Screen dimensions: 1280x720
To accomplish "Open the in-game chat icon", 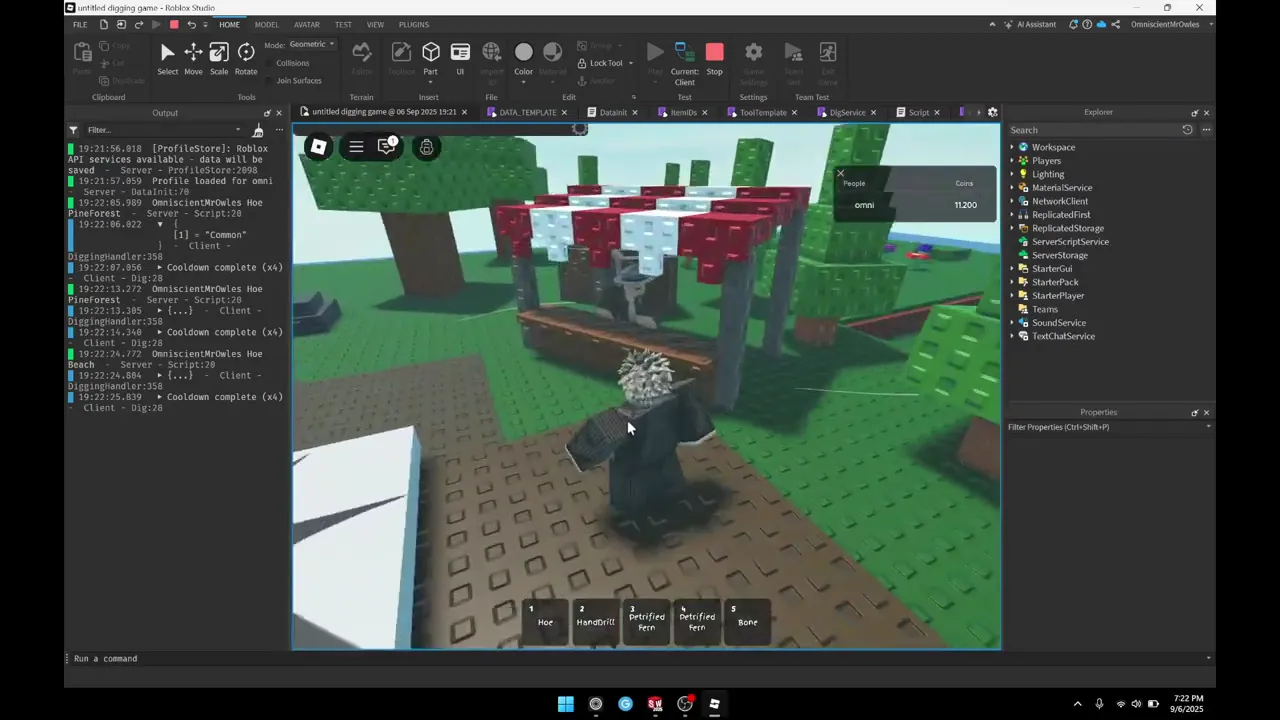I will tap(388, 147).
